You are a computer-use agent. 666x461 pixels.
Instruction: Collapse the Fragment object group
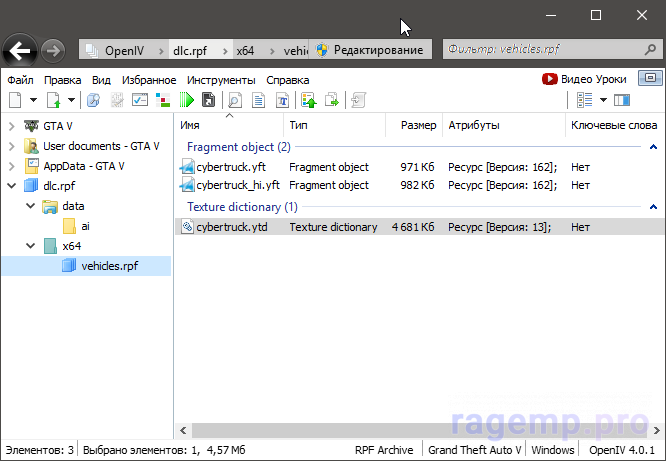pos(653,147)
